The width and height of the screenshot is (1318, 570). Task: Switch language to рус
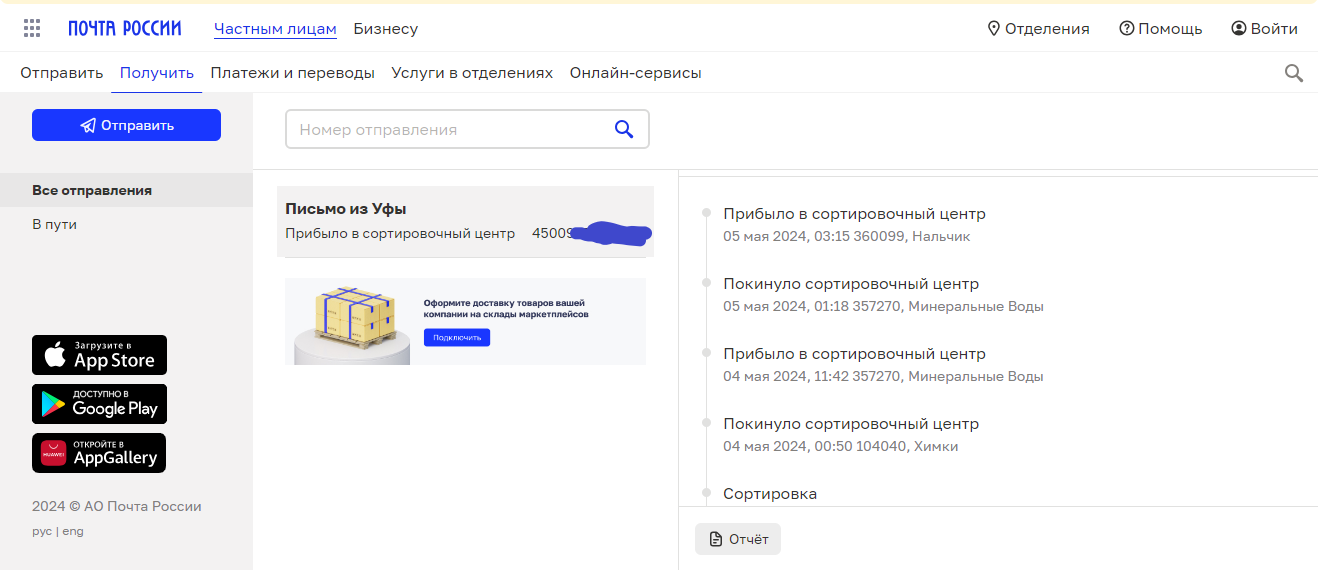click(x=42, y=531)
